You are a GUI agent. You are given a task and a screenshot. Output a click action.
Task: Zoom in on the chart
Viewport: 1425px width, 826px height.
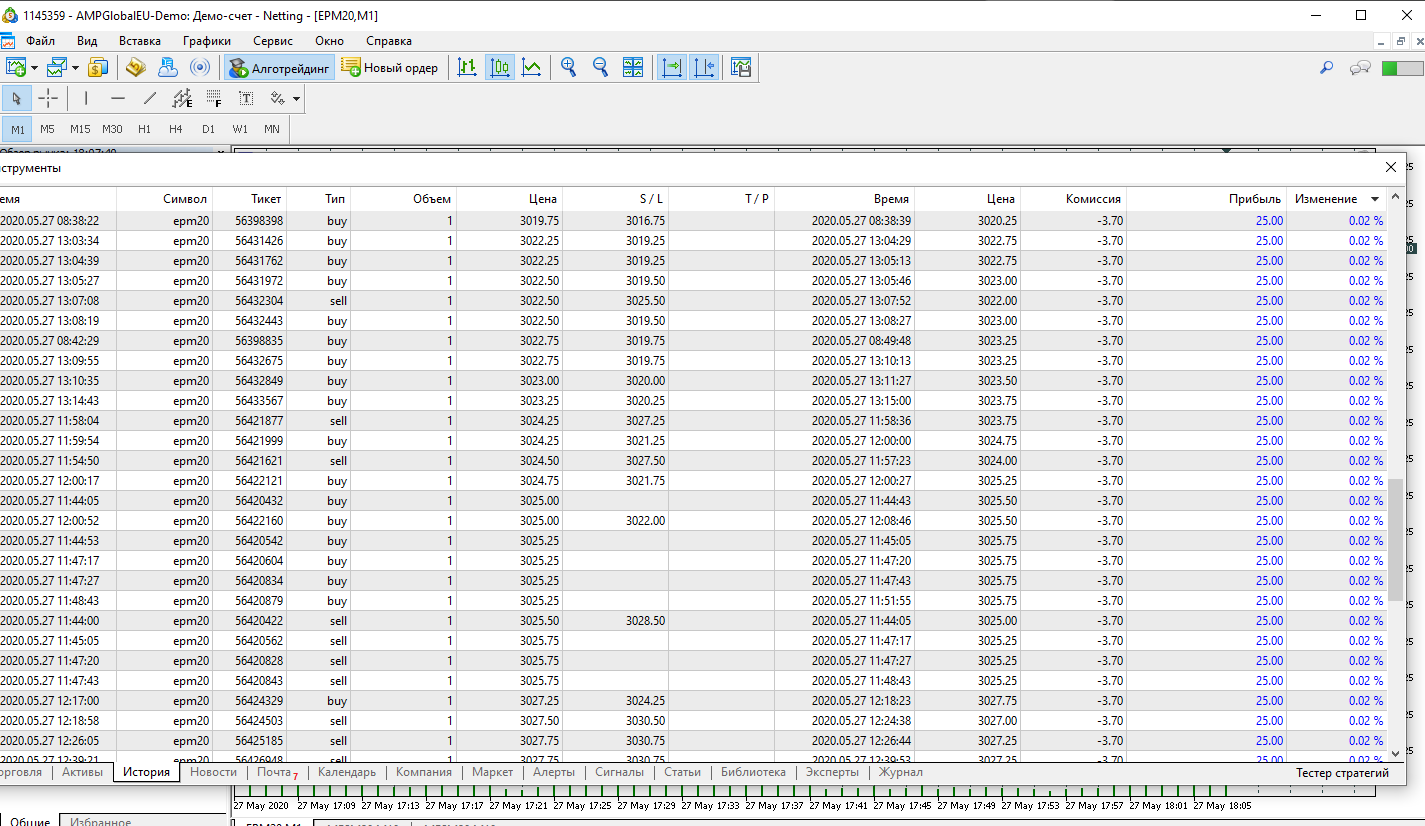click(568, 67)
